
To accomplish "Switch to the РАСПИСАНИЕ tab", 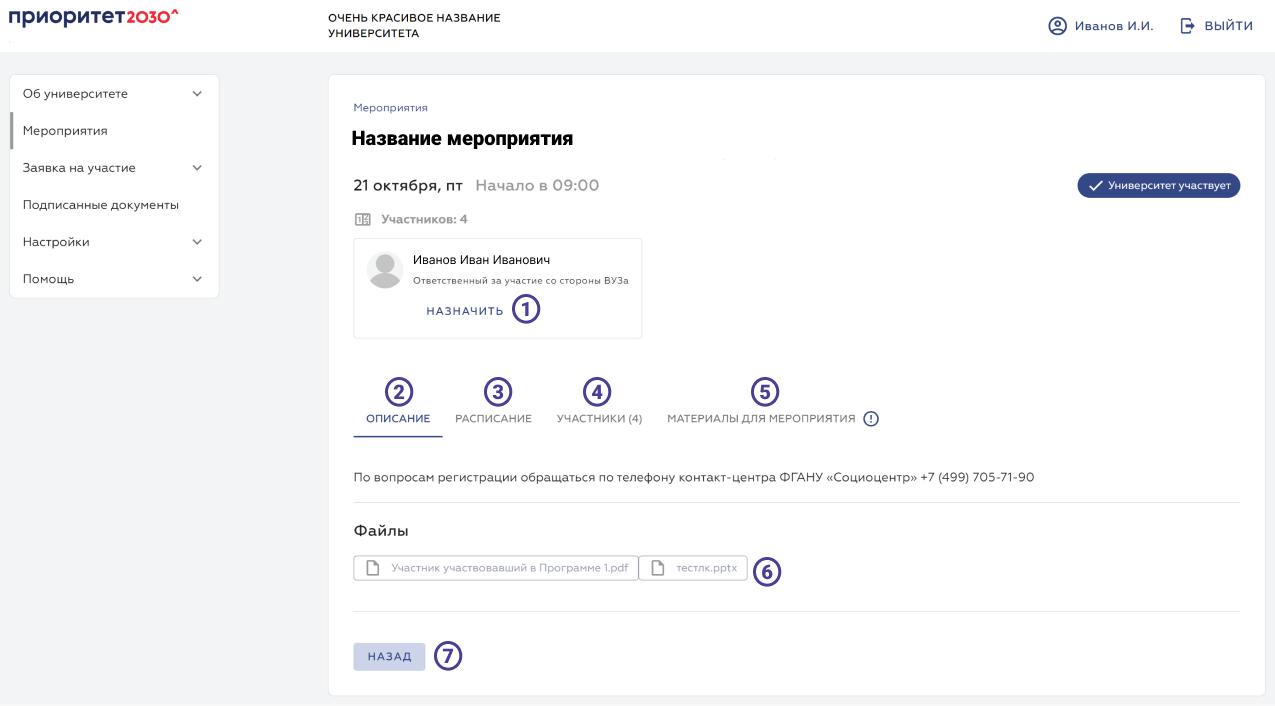I will pos(493,419).
